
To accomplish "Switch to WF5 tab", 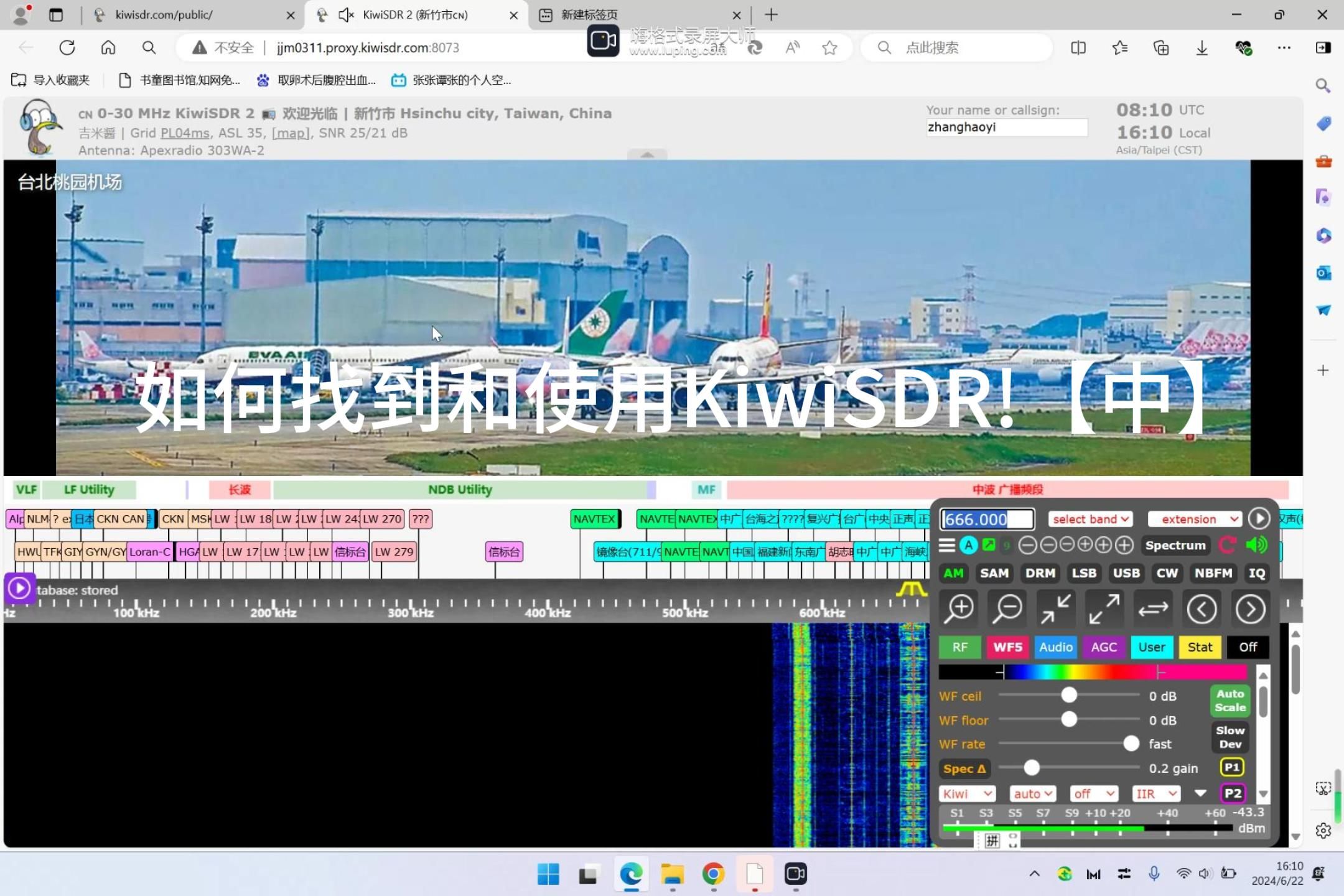I will tap(1007, 647).
